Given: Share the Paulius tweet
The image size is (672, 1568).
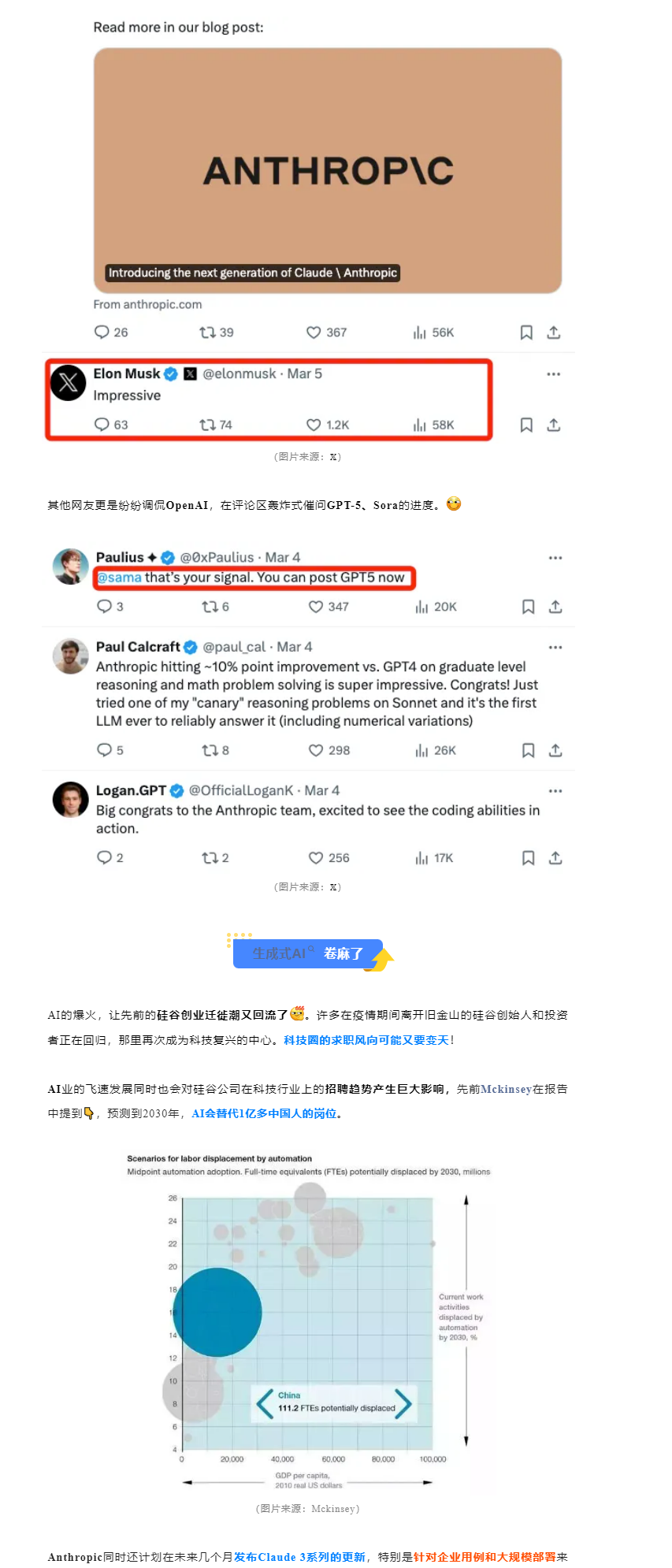Looking at the screenshot, I should click(555, 607).
